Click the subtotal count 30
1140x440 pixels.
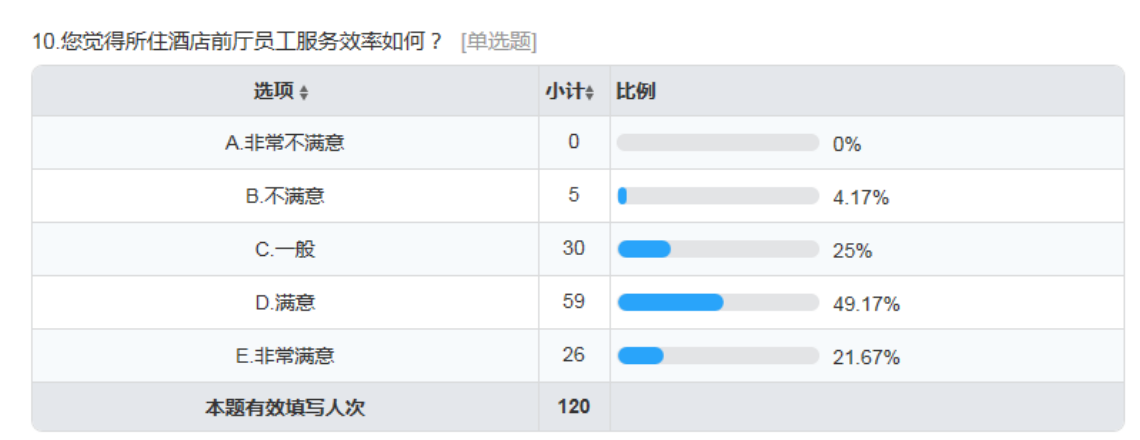(x=574, y=248)
